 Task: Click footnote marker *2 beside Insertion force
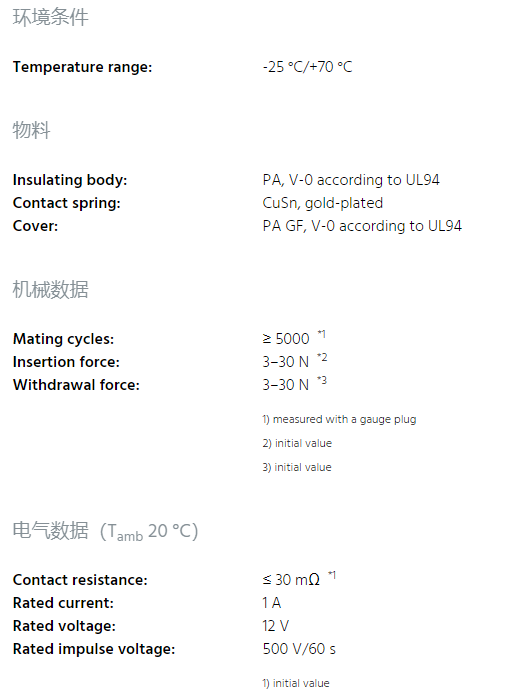[322, 357]
